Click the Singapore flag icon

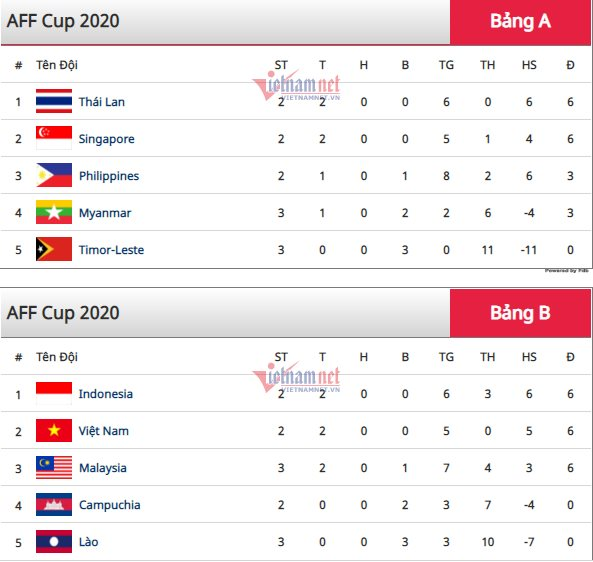point(54,138)
